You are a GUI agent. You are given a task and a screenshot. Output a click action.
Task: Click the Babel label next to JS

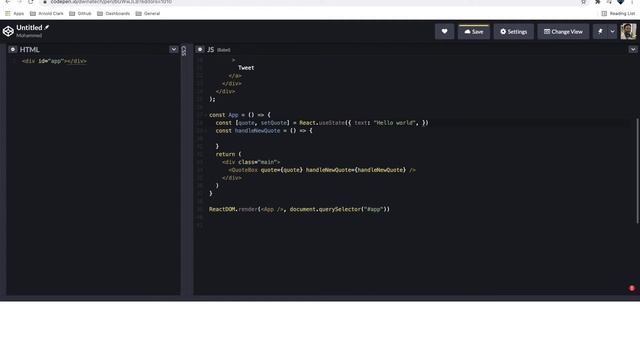224,50
